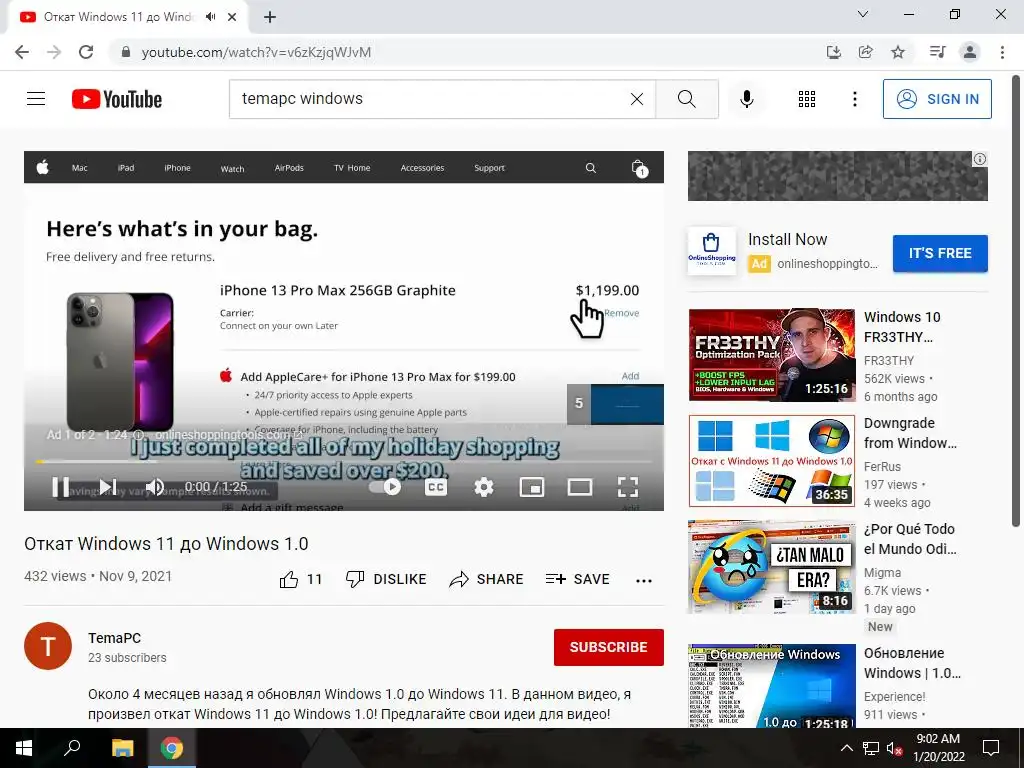Open more actions ellipsis under video

click(644, 580)
